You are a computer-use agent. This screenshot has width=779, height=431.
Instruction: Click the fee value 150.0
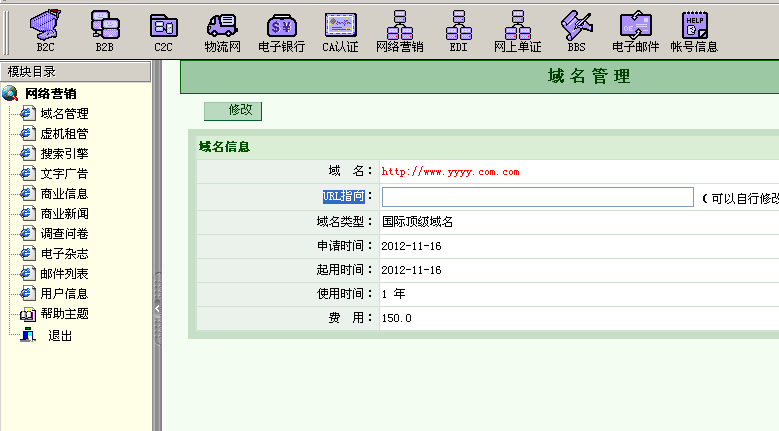tap(396, 318)
